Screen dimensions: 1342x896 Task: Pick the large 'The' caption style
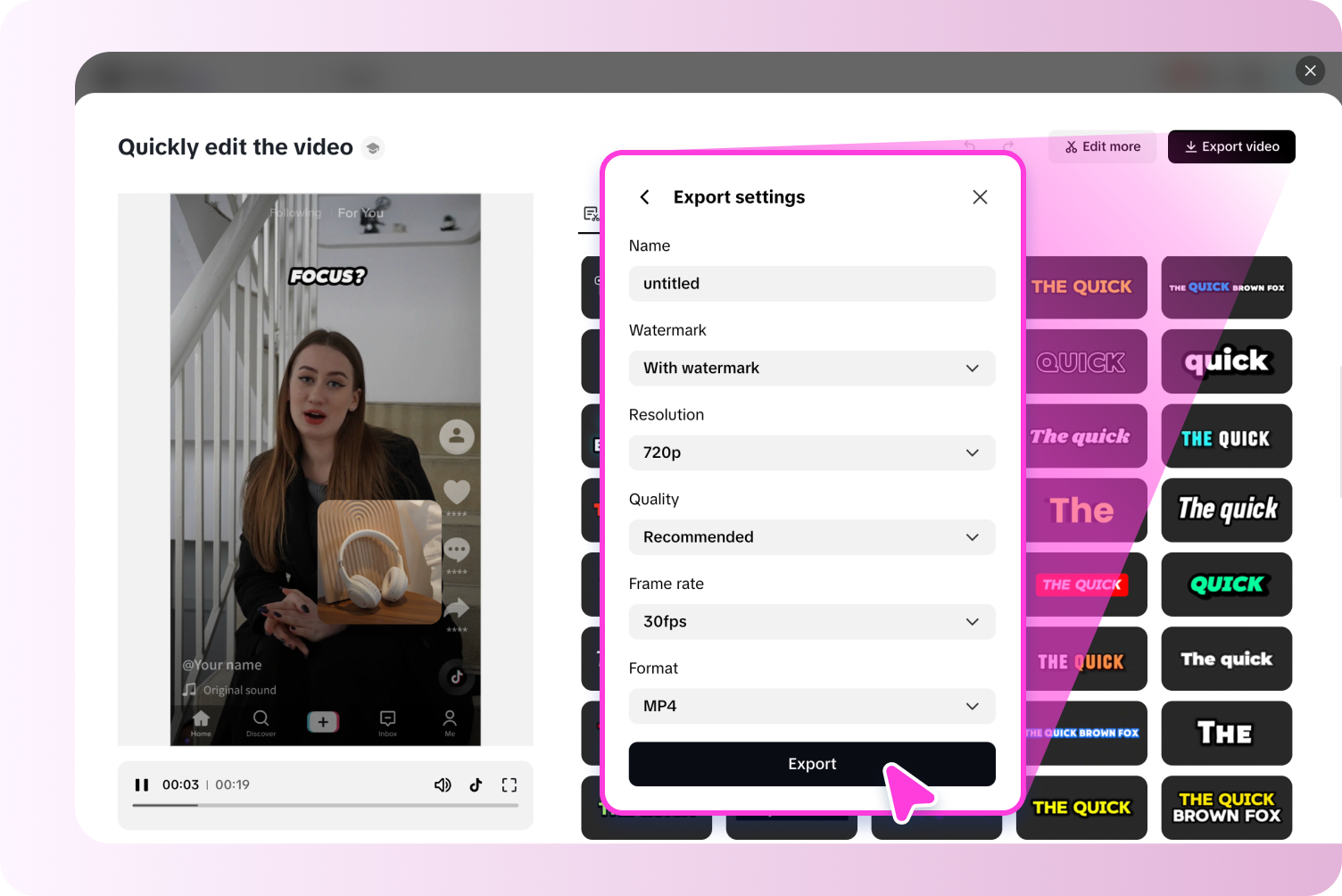[1081, 510]
